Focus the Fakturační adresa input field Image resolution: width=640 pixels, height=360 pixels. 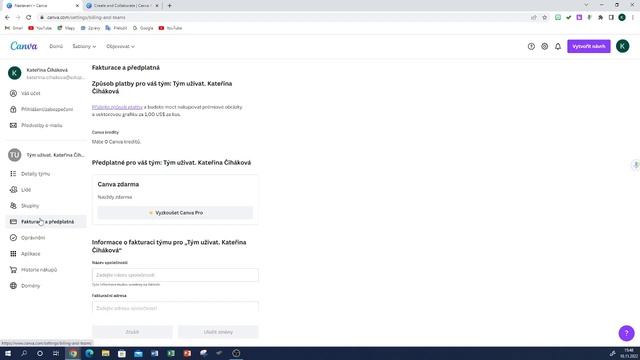tap(175, 307)
